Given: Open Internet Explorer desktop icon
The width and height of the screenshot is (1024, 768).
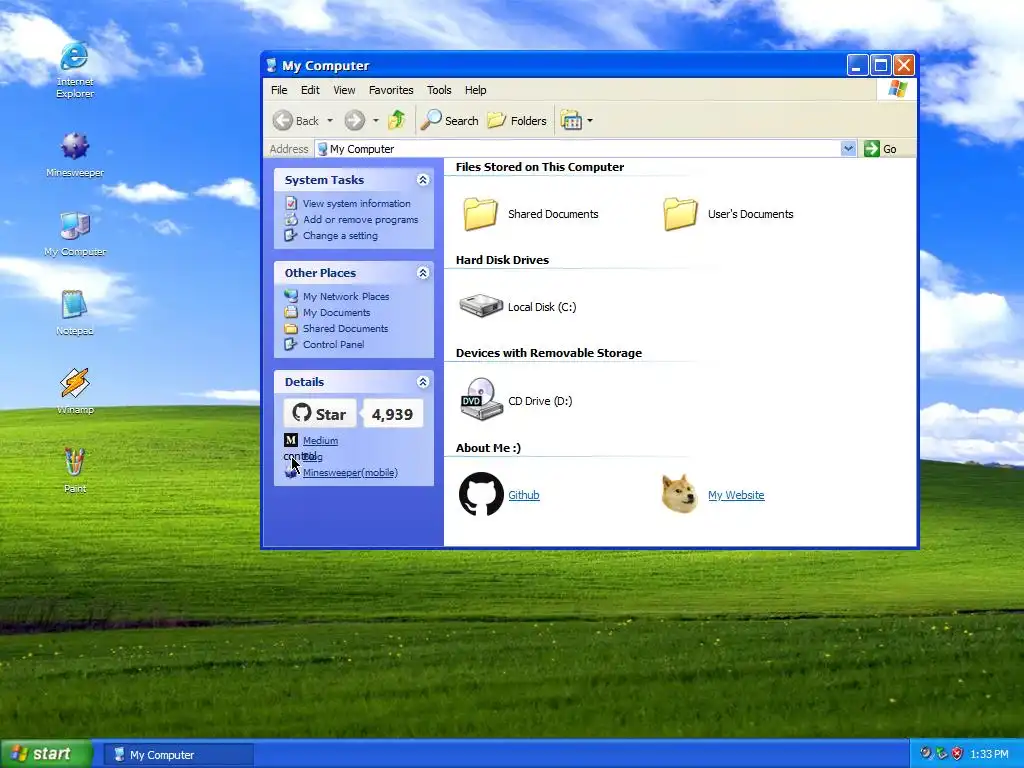Looking at the screenshot, I should tap(74, 70).
